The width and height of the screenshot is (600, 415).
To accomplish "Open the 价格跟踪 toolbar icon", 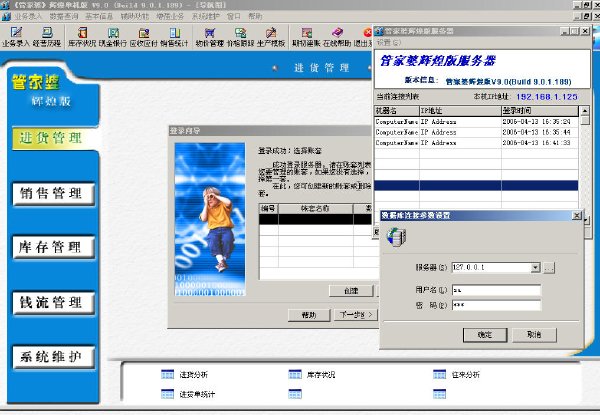I will coord(240,36).
